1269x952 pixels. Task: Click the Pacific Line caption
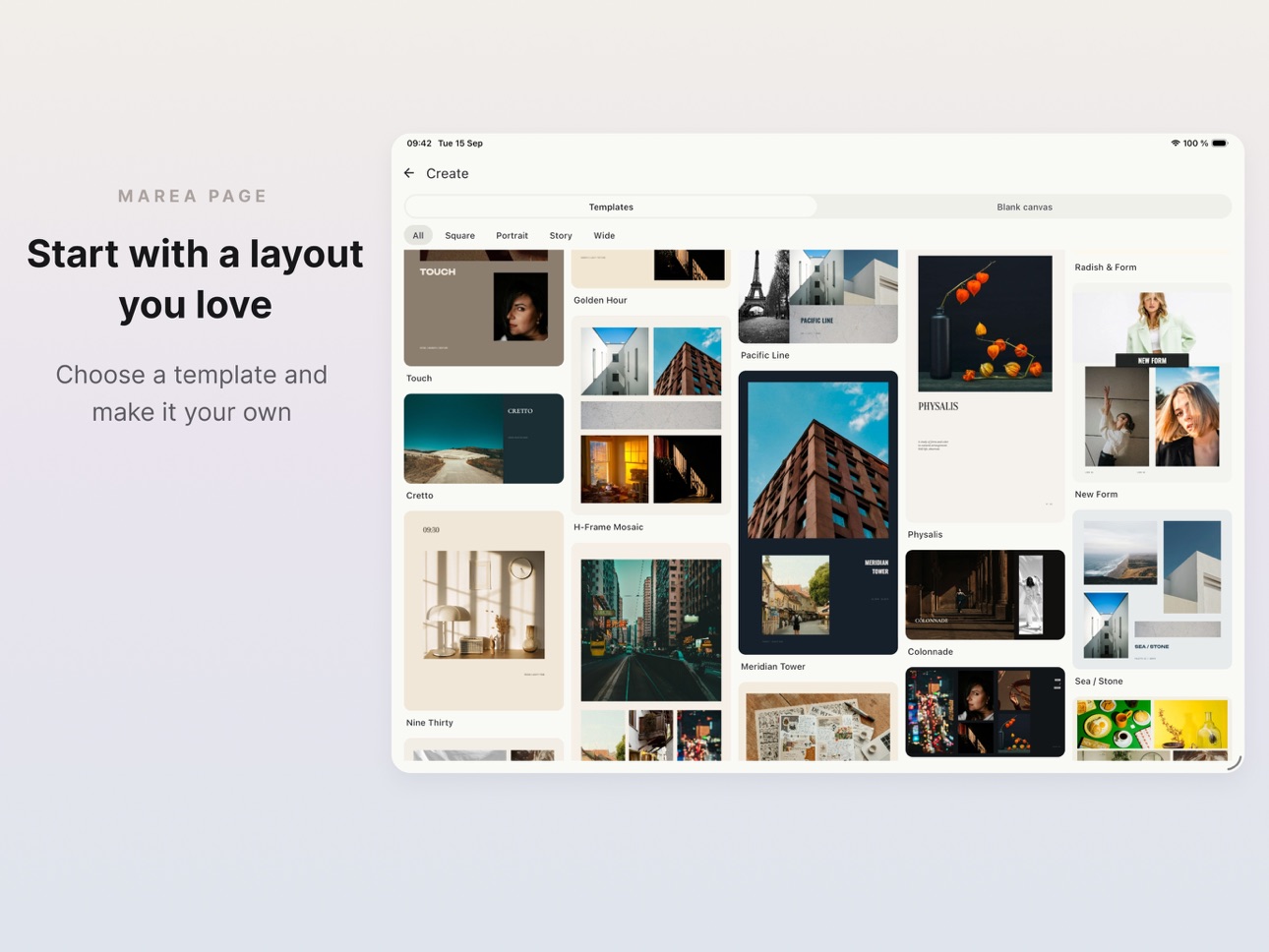pos(765,356)
